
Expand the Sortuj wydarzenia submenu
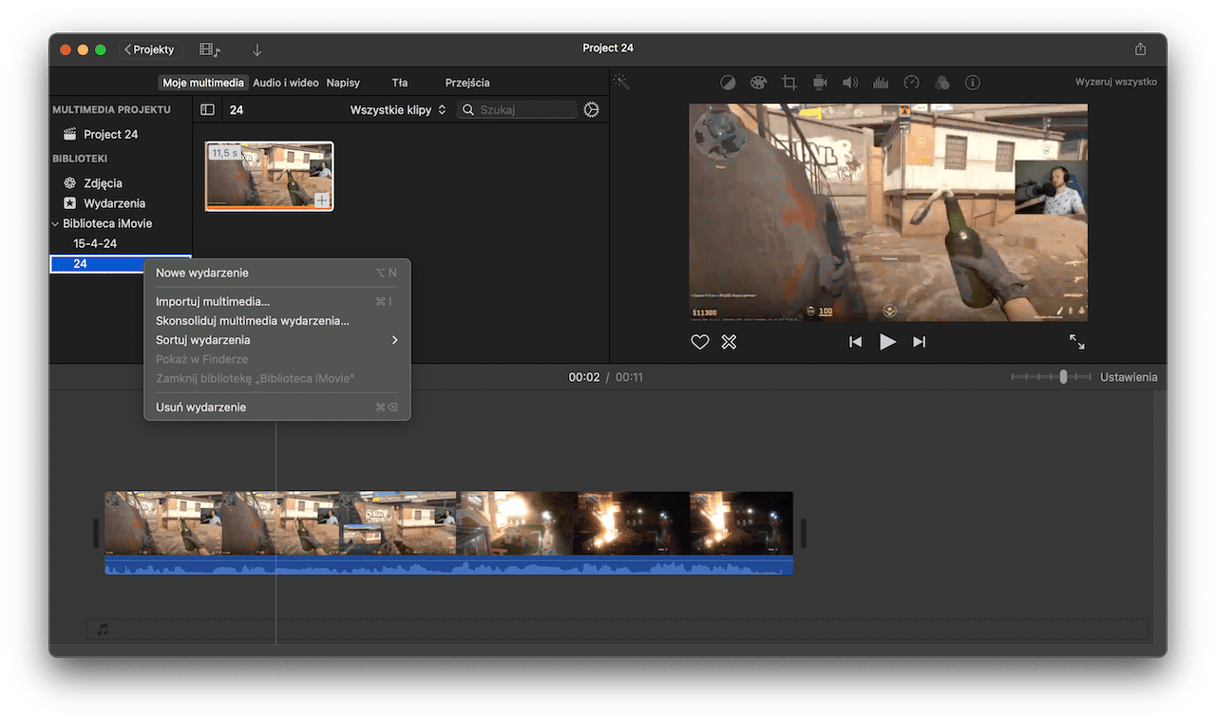click(277, 340)
